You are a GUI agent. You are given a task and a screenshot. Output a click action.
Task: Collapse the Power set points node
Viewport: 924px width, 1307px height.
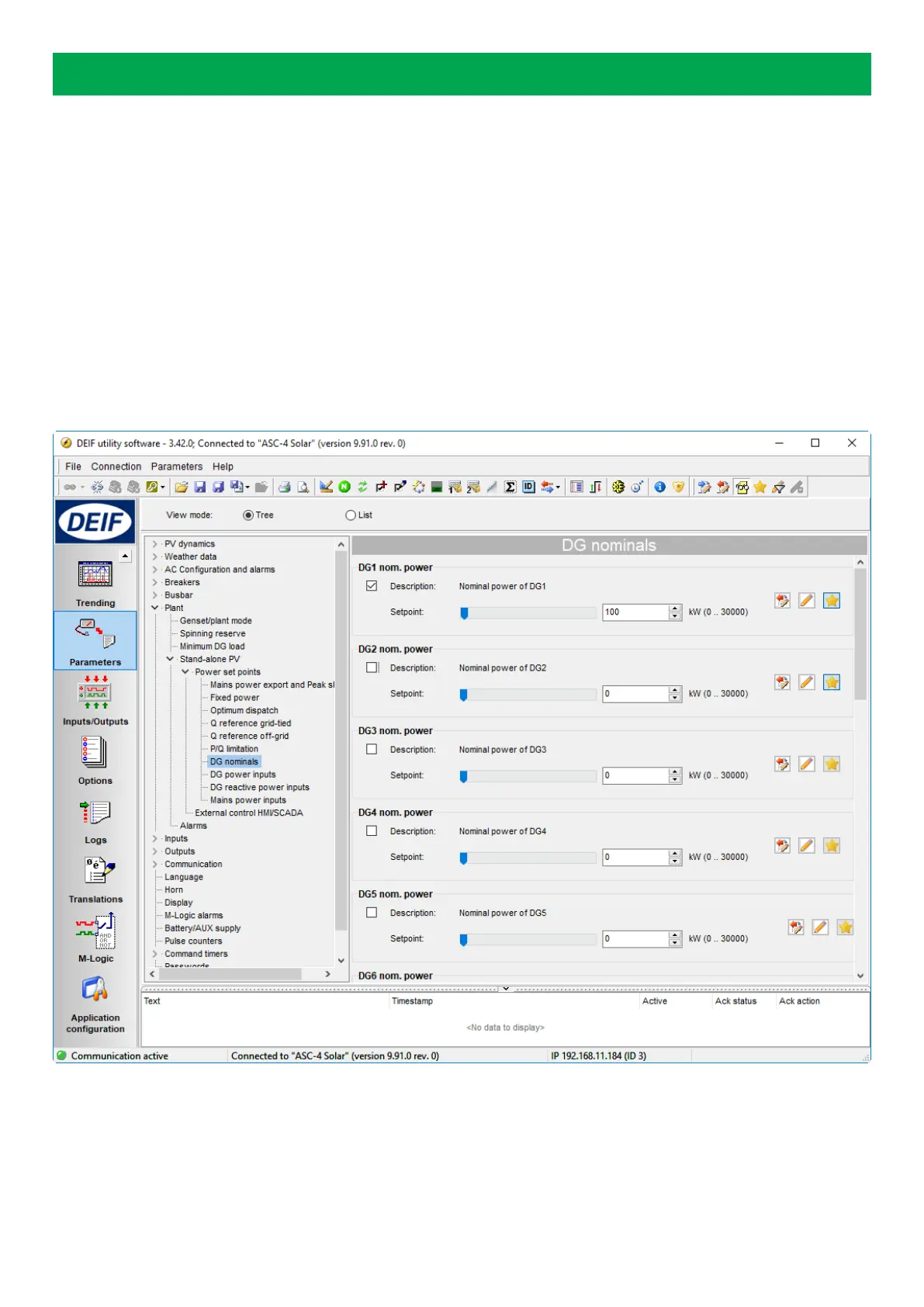(185, 672)
